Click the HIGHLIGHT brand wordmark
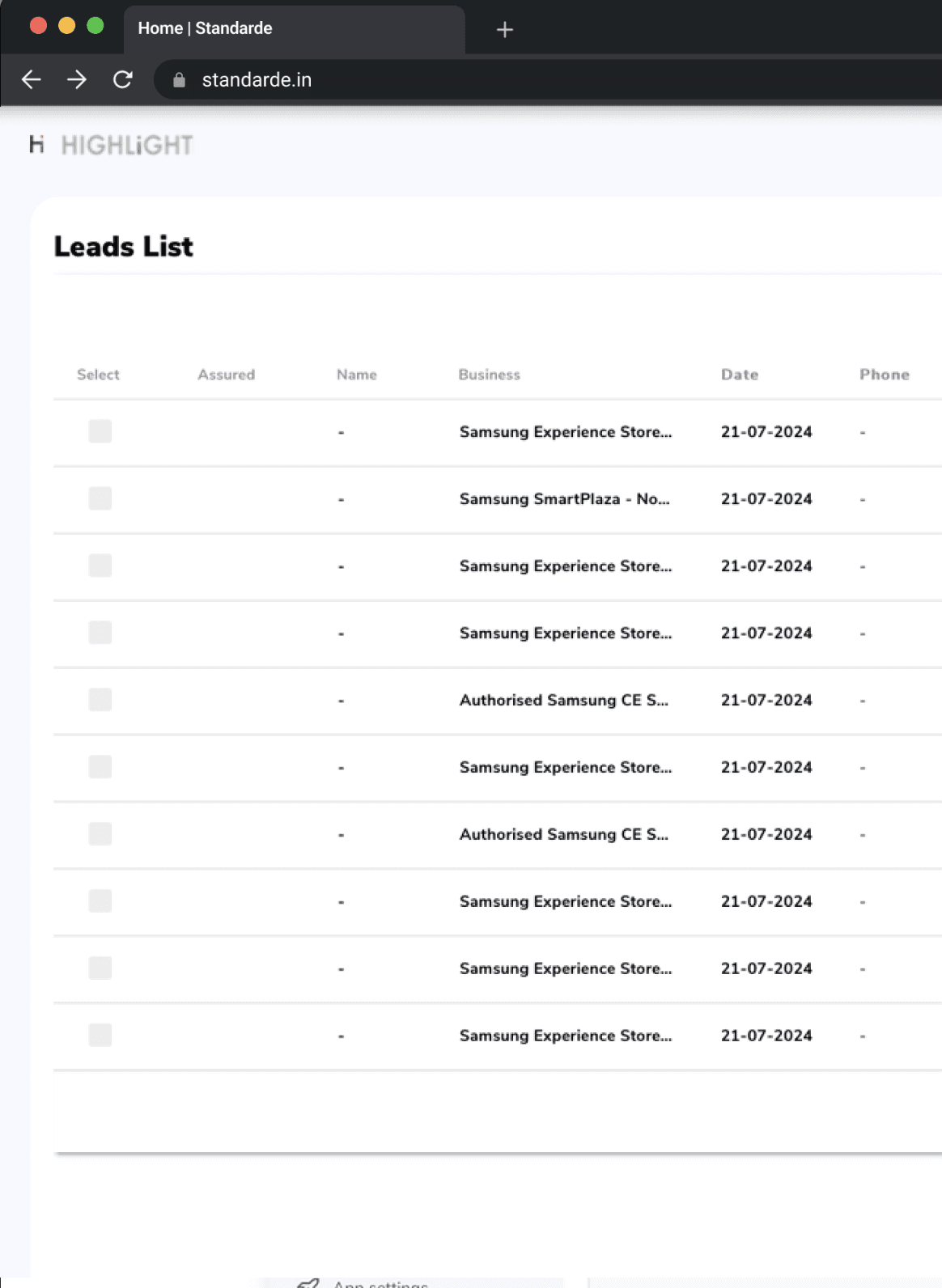Image resolution: width=942 pixels, height=1288 pixels. [127, 146]
